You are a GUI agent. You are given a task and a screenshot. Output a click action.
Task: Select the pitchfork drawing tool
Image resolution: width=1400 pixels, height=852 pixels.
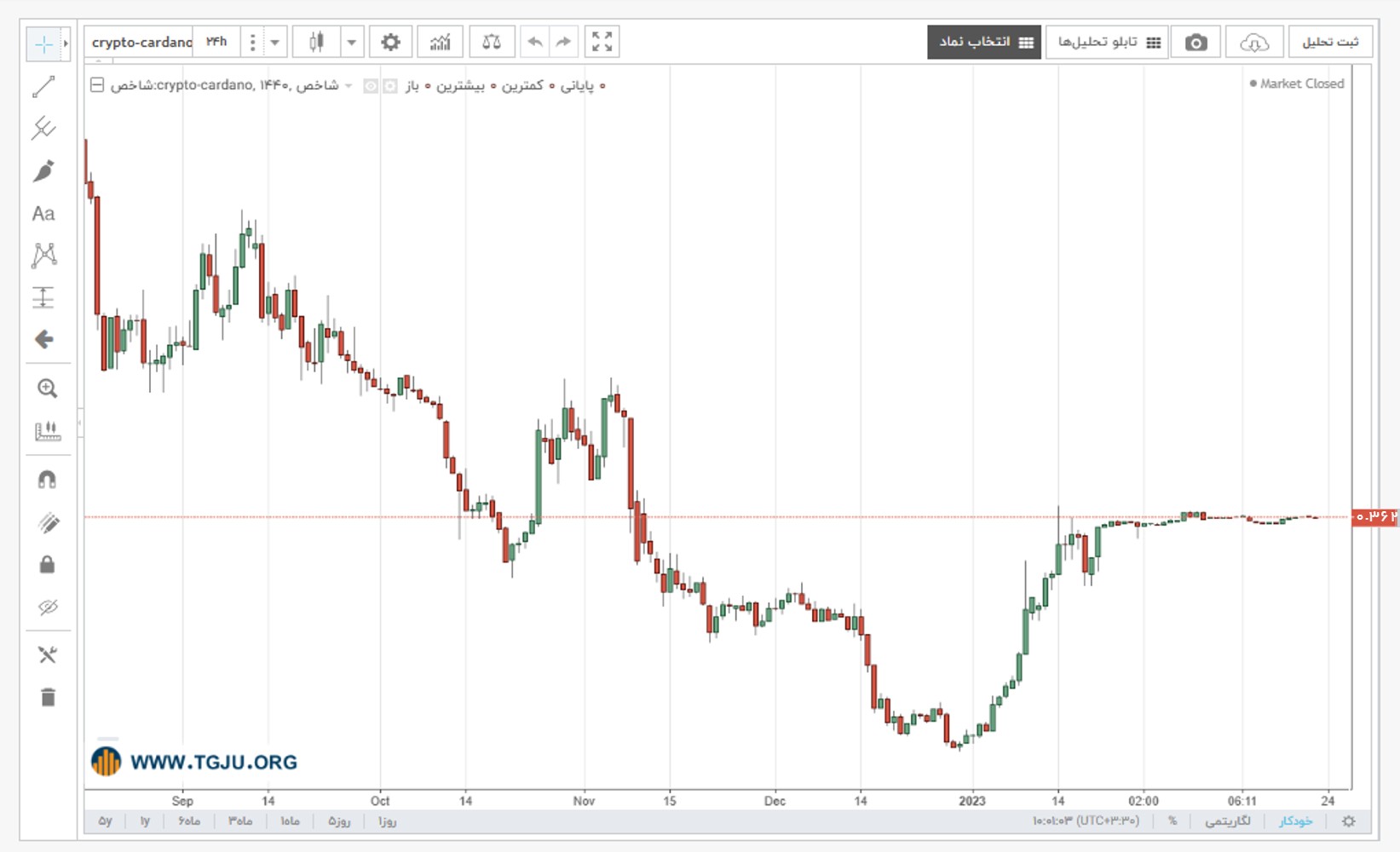43,129
